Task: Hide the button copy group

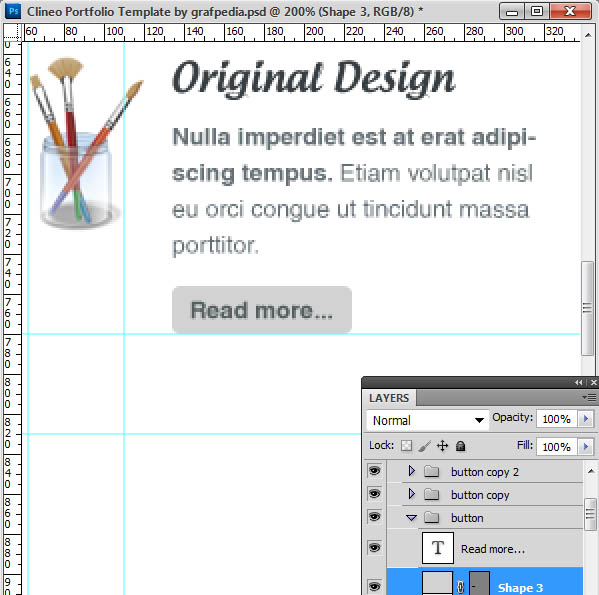Action: click(x=374, y=493)
